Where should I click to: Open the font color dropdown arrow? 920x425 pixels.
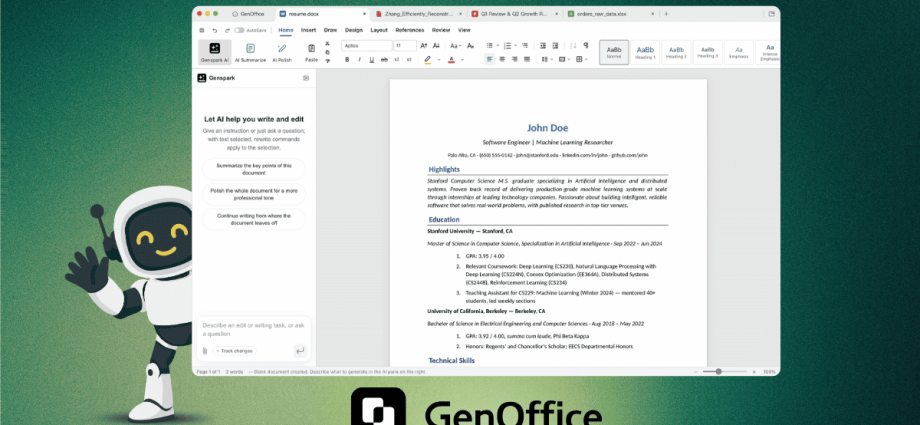(462, 59)
